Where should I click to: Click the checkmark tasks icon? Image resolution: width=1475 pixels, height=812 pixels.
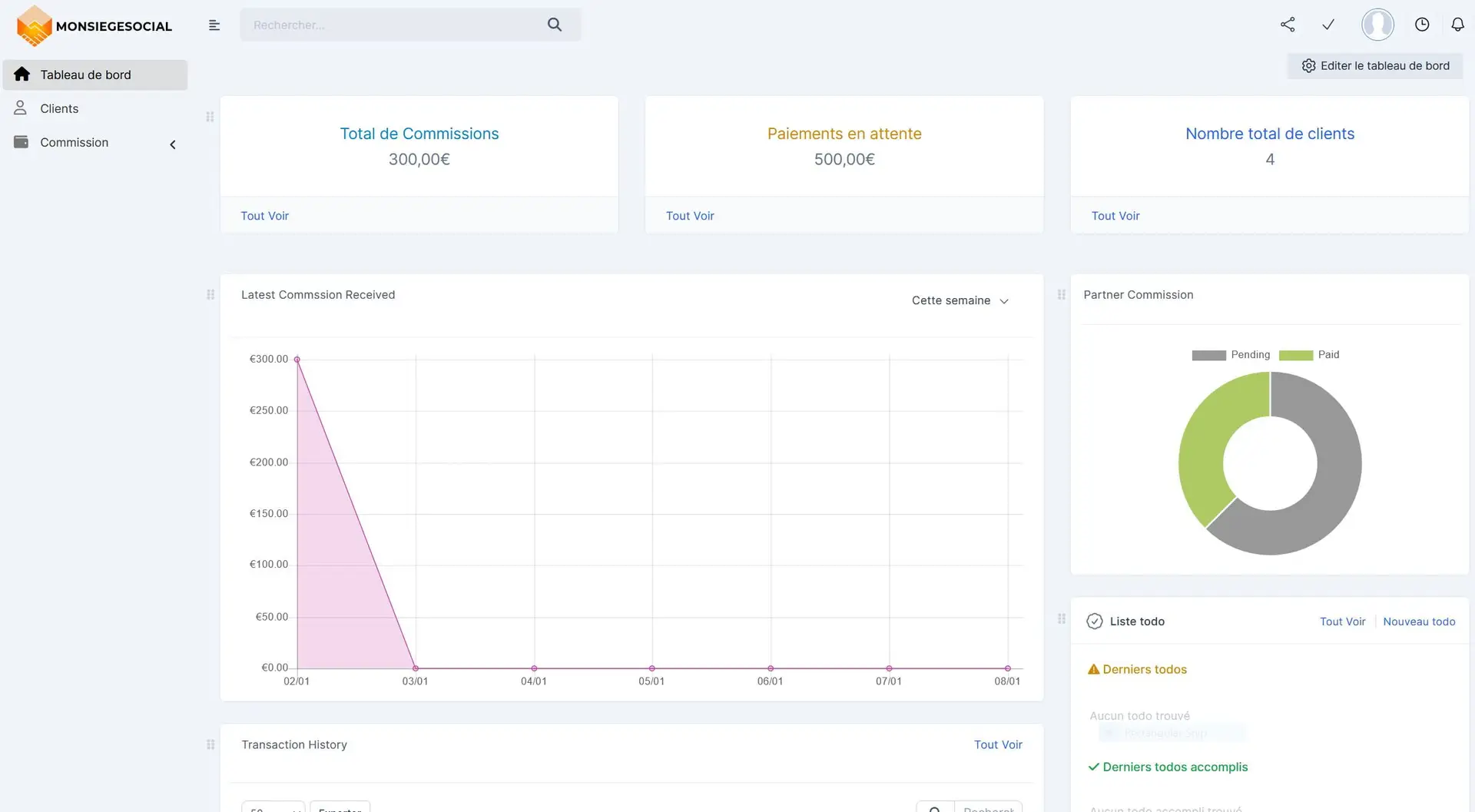click(x=1327, y=25)
